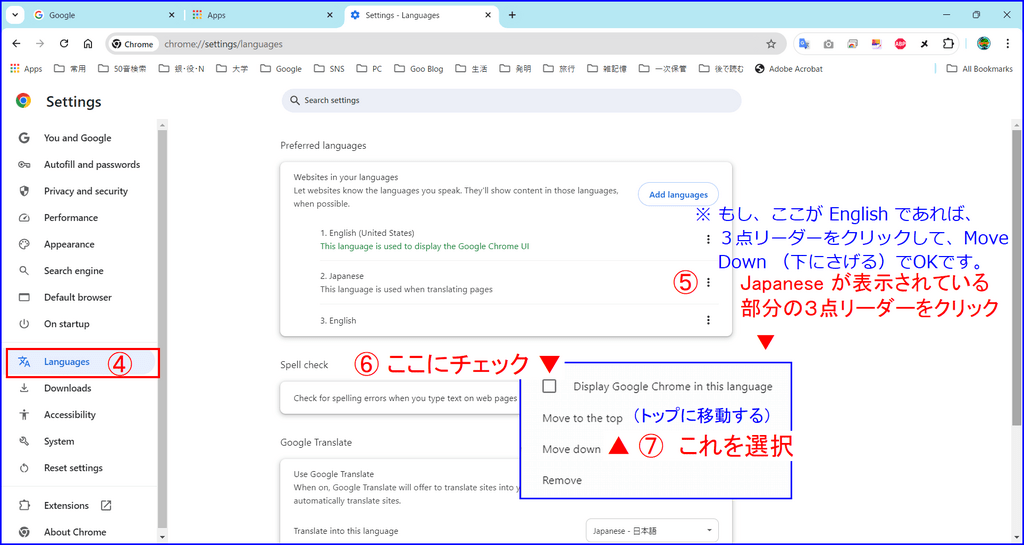1024x545 pixels.
Task: Switch to the Google tab
Action: [104, 15]
